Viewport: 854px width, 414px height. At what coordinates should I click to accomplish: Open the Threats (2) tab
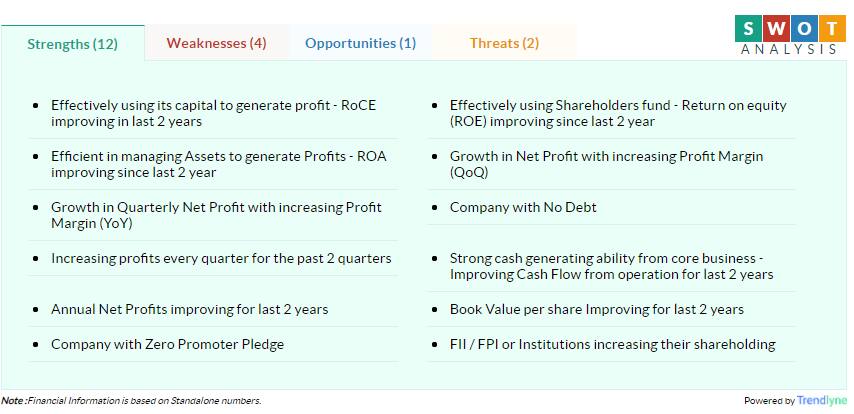[x=504, y=43]
